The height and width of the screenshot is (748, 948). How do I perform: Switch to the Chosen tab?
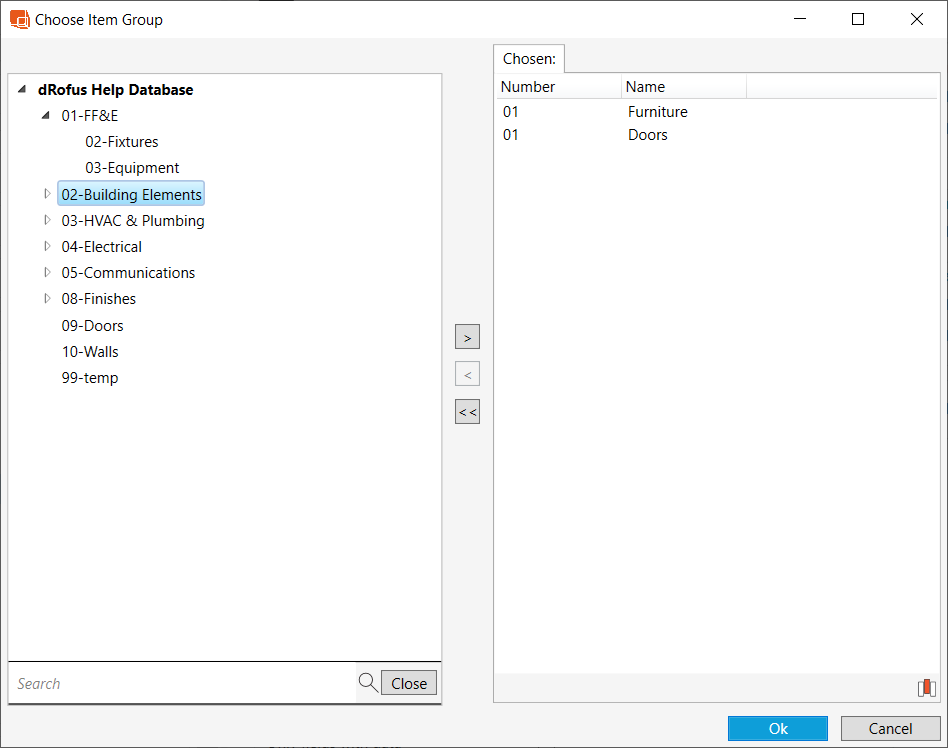[529, 59]
